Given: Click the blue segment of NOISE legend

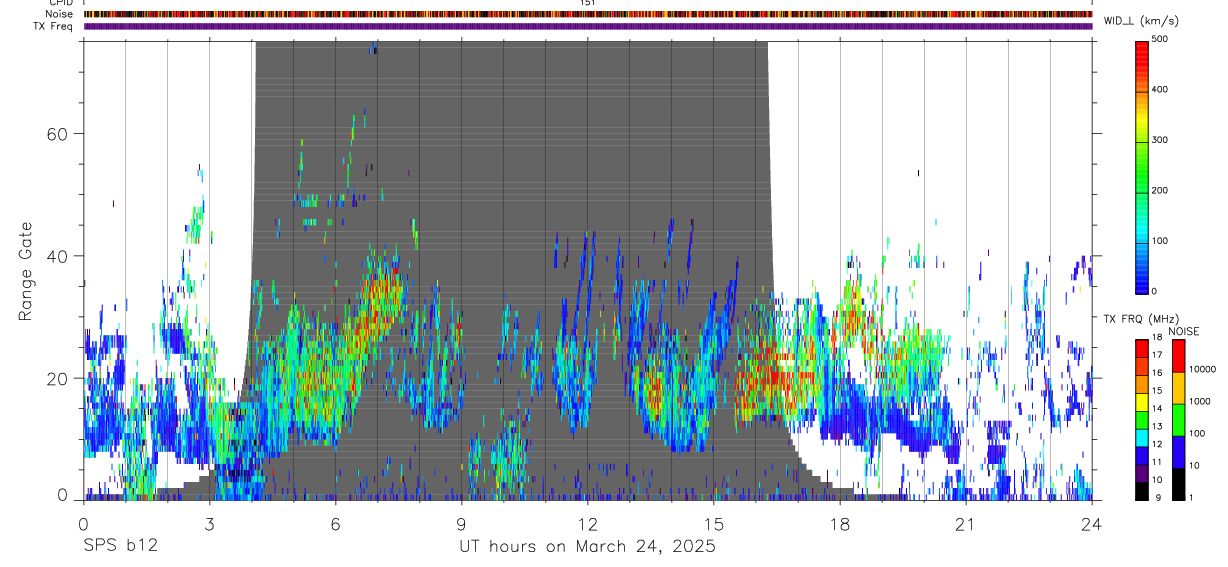Looking at the screenshot, I should 1177,452.
